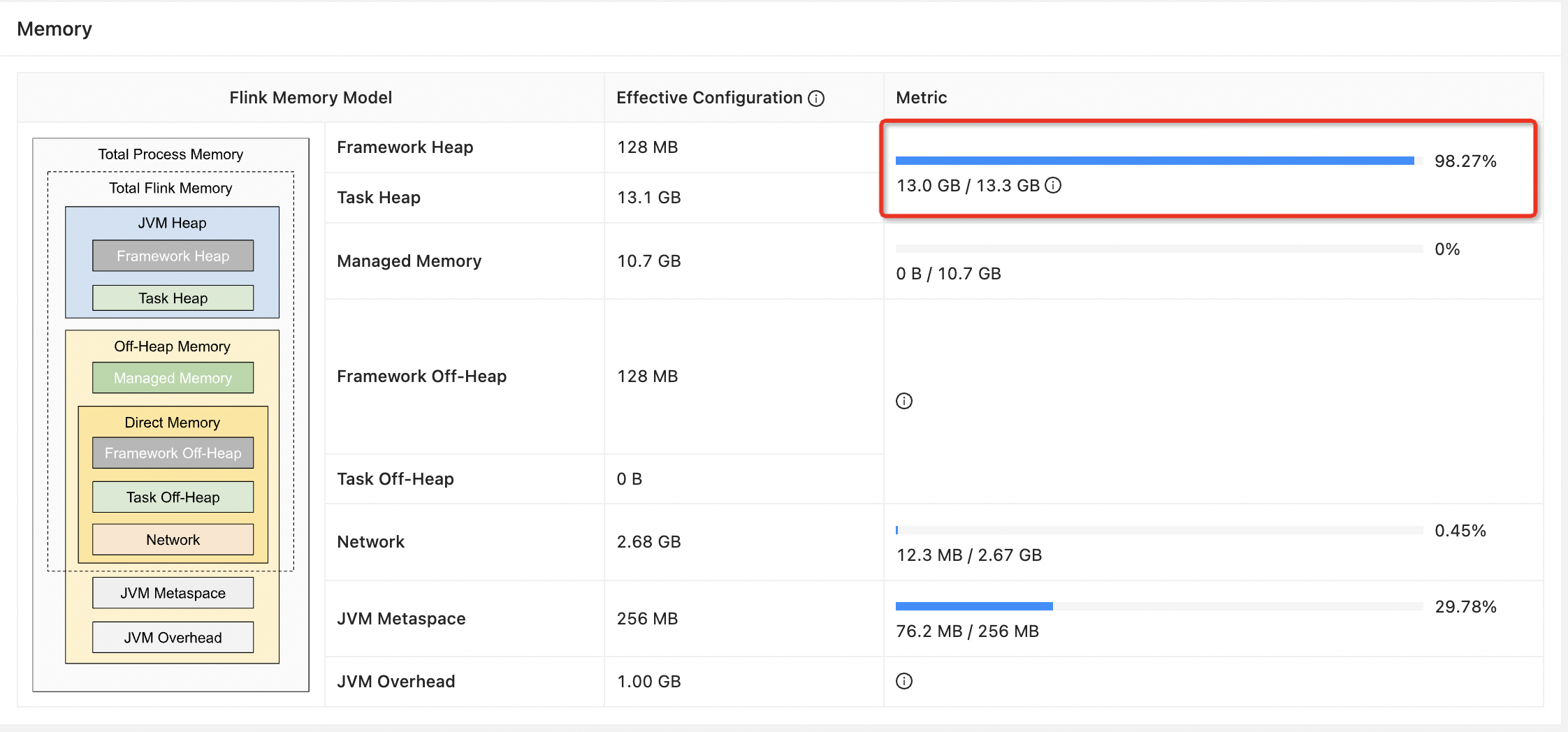Click the 2.68 GB Network configuration value
Viewport: 1568px width, 732px height.
click(648, 542)
